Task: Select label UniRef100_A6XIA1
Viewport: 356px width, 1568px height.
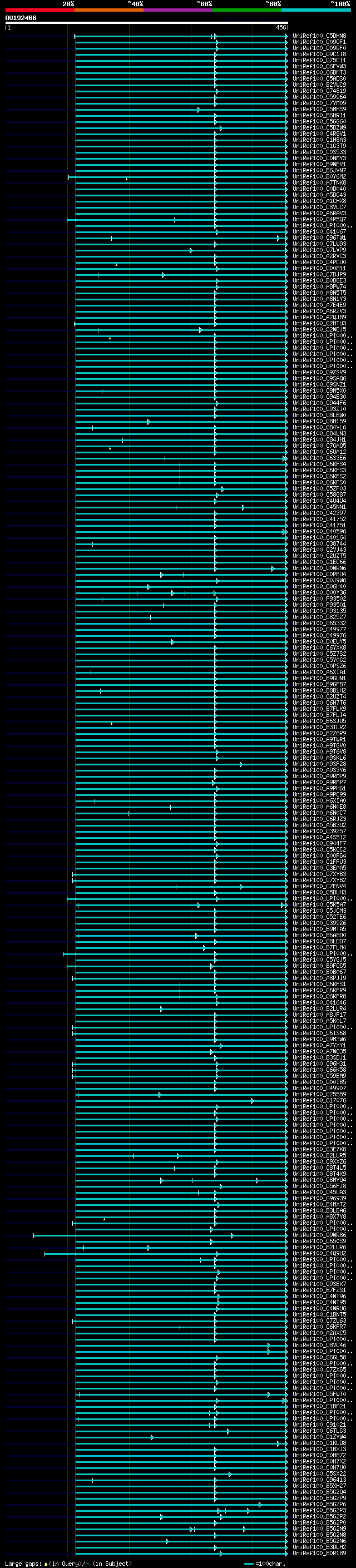Action: [x=319, y=672]
